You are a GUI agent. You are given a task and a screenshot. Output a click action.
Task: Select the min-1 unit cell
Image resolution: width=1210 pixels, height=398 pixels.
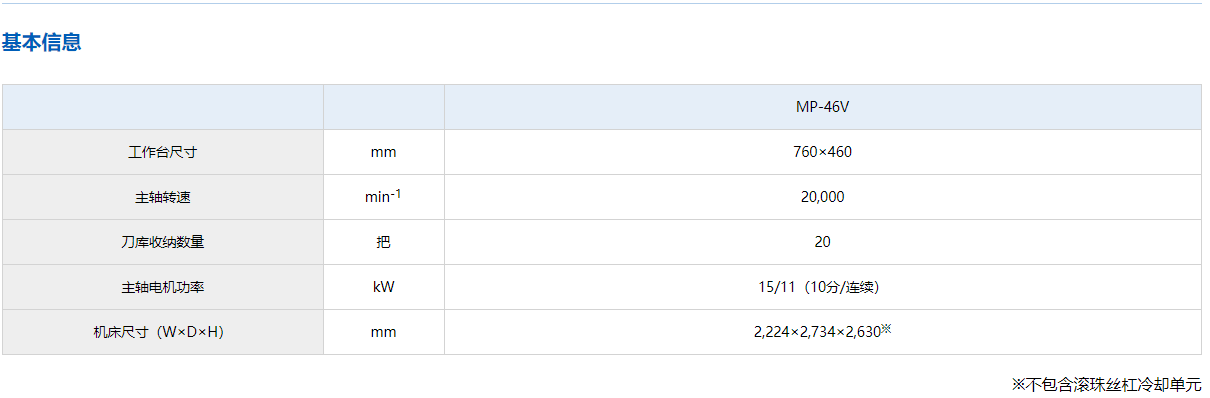(383, 196)
